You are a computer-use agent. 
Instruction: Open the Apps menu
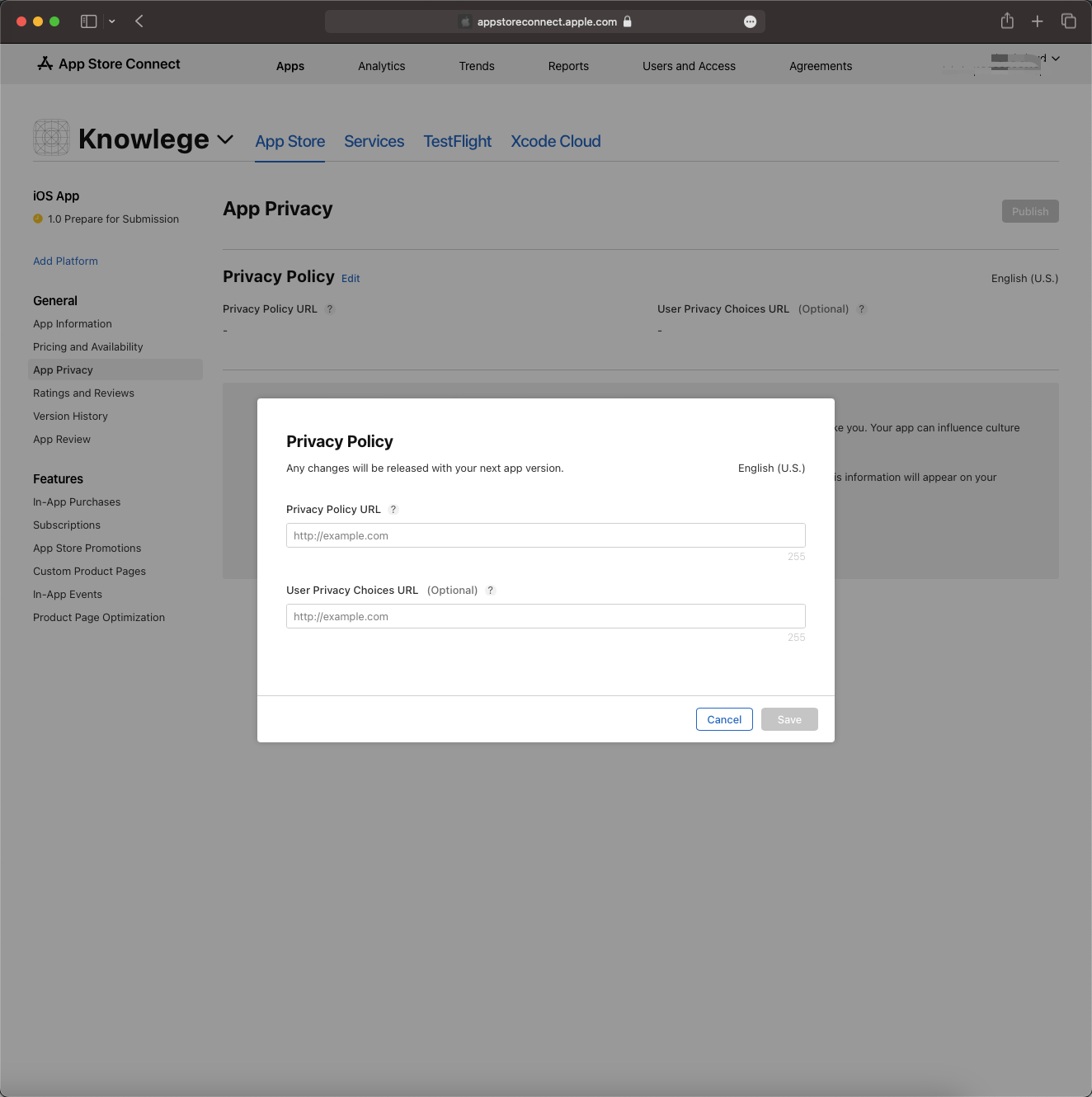click(x=290, y=66)
